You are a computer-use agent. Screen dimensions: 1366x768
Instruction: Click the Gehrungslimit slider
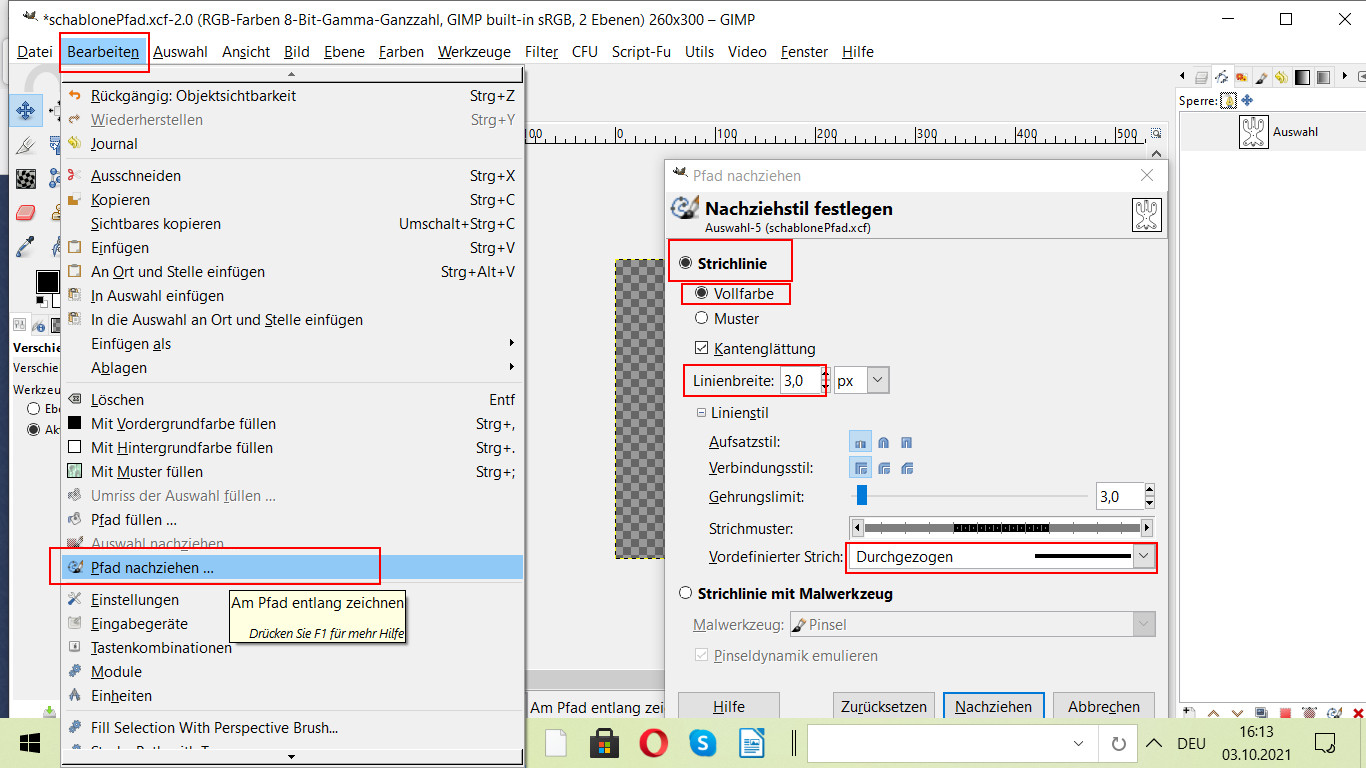[969, 496]
